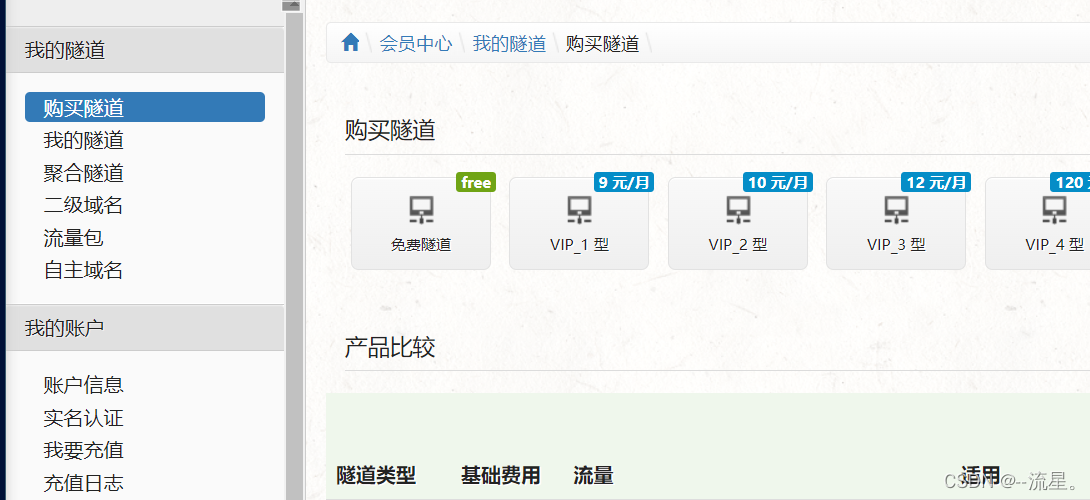Click the free badge on 免费隧道
The height and width of the screenshot is (500, 1090).
point(476,182)
